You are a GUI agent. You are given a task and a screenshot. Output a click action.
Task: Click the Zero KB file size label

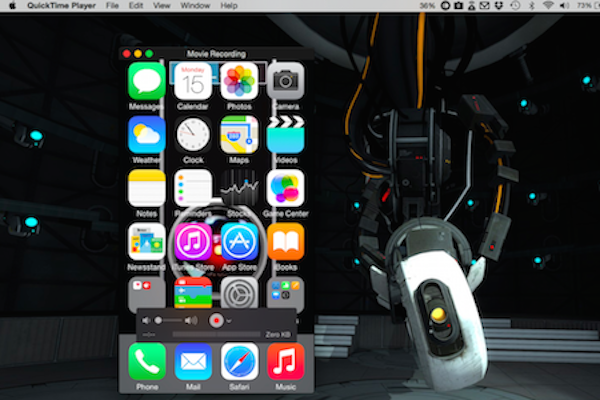click(x=278, y=335)
